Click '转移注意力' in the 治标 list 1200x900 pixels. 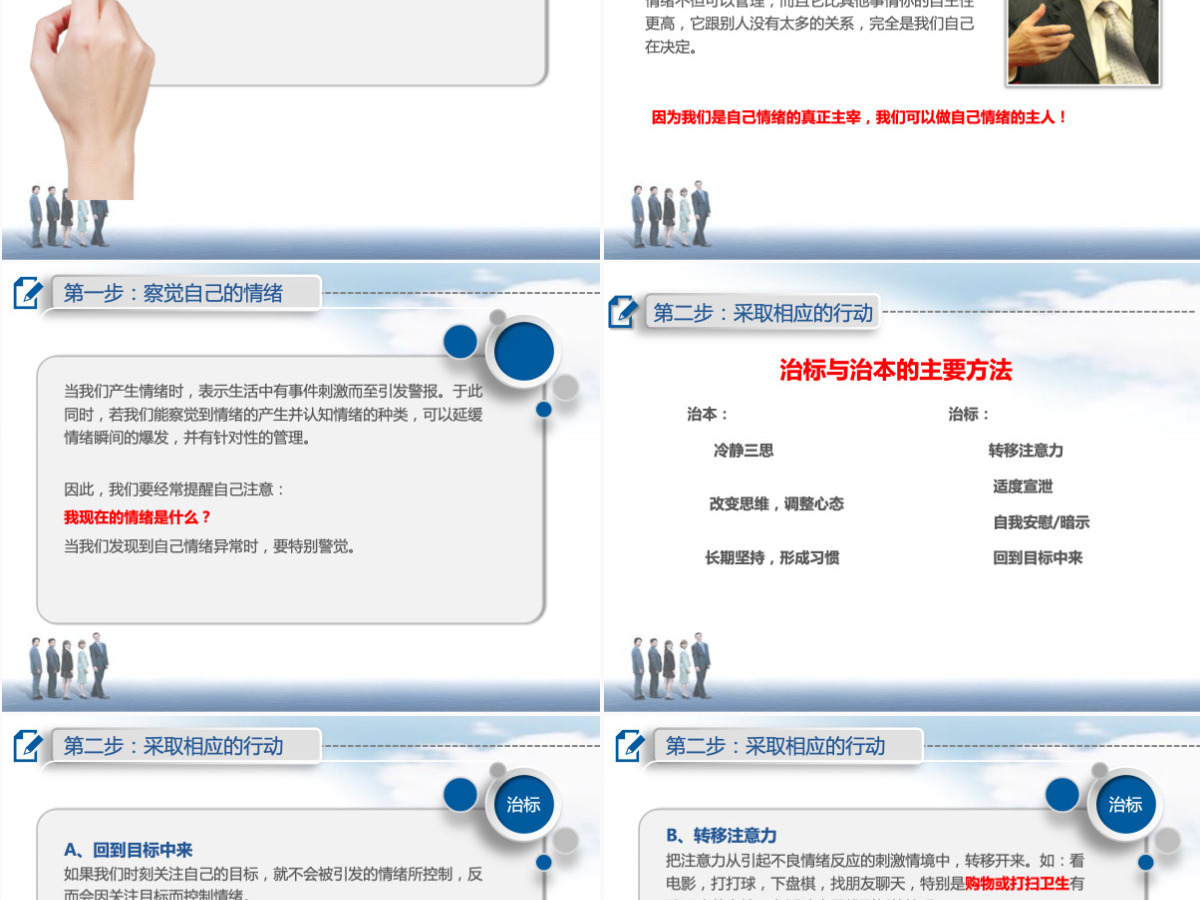[1026, 450]
